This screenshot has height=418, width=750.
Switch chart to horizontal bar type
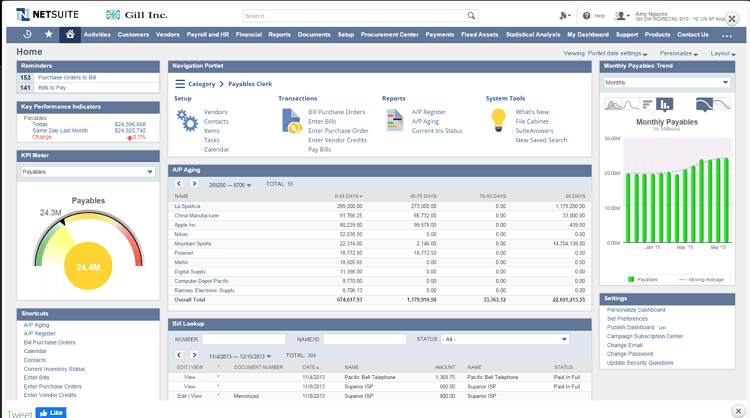647,104
